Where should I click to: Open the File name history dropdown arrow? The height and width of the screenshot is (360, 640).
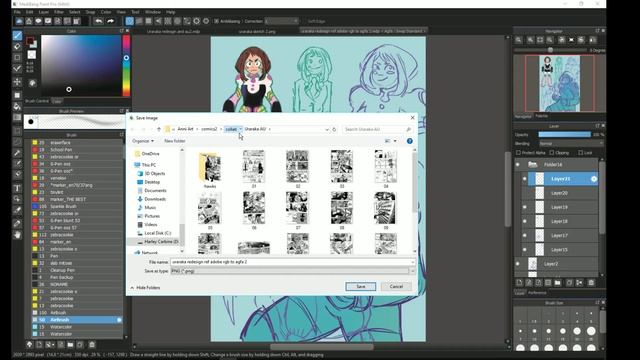(x=412, y=262)
